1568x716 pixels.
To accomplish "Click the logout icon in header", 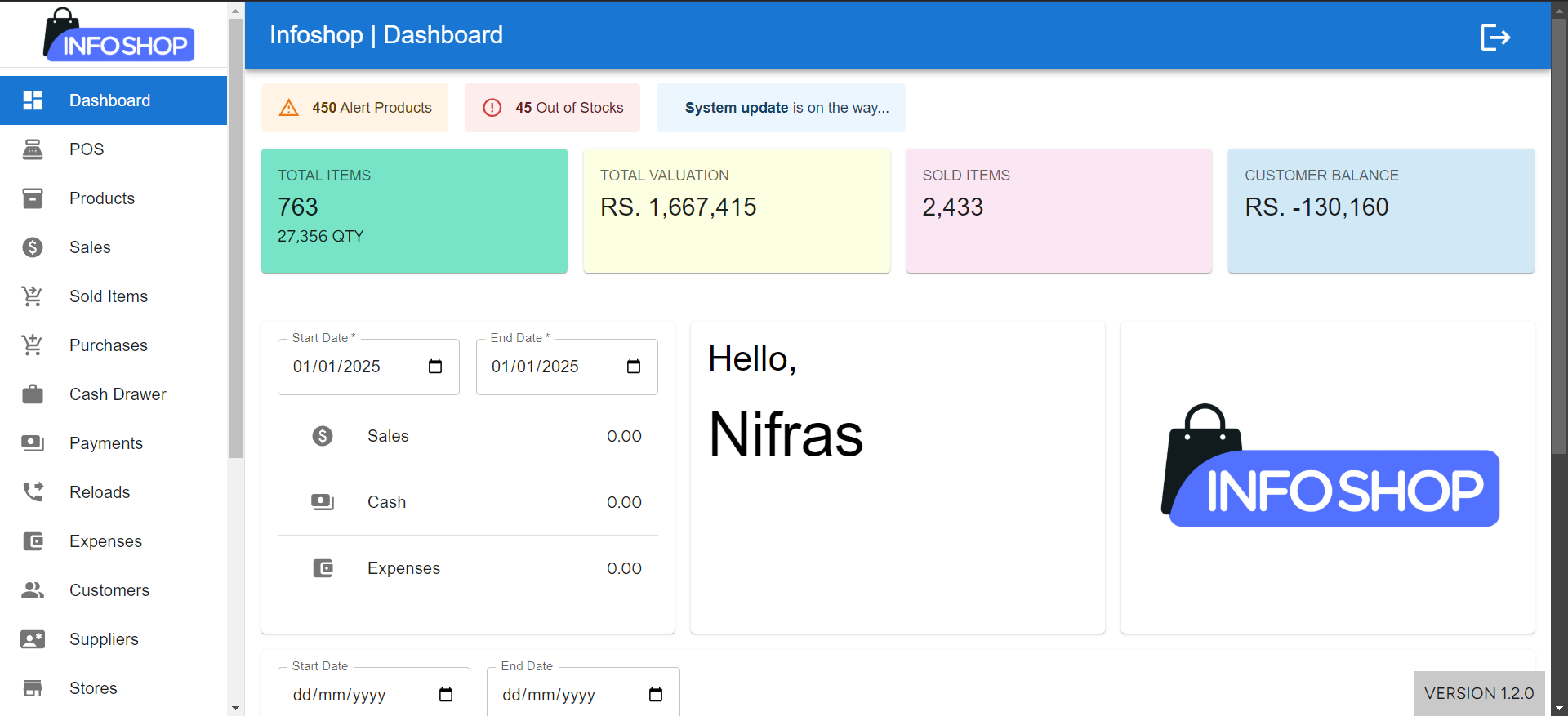I will click(x=1494, y=37).
